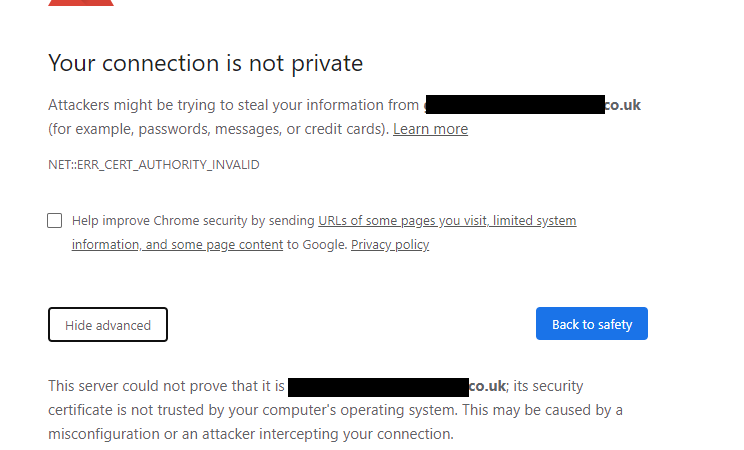
Task: Click the 'This server could not prove' text
Action: (x=165, y=386)
